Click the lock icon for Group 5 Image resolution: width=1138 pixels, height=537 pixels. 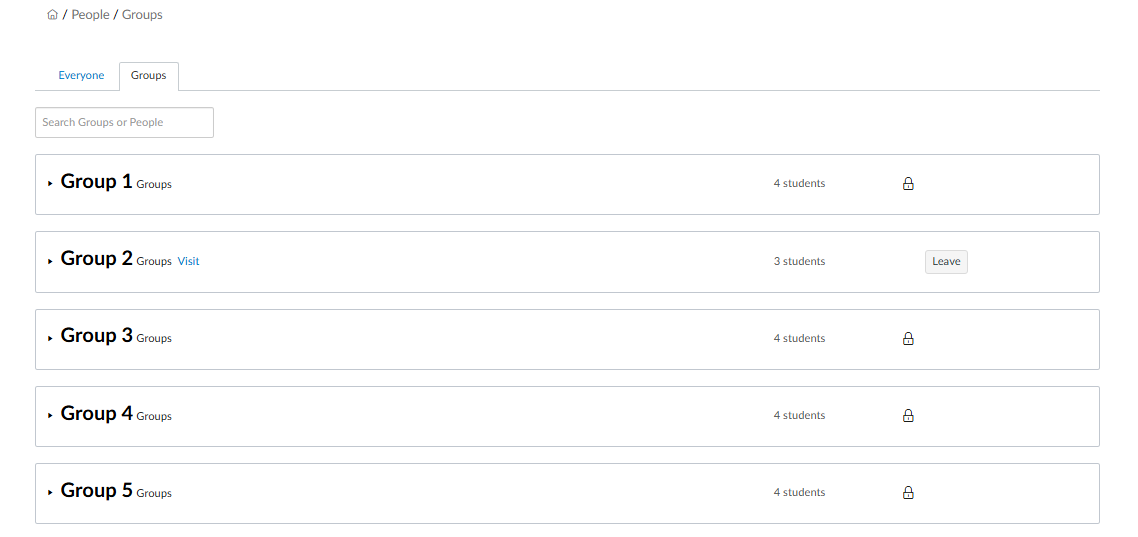point(908,493)
